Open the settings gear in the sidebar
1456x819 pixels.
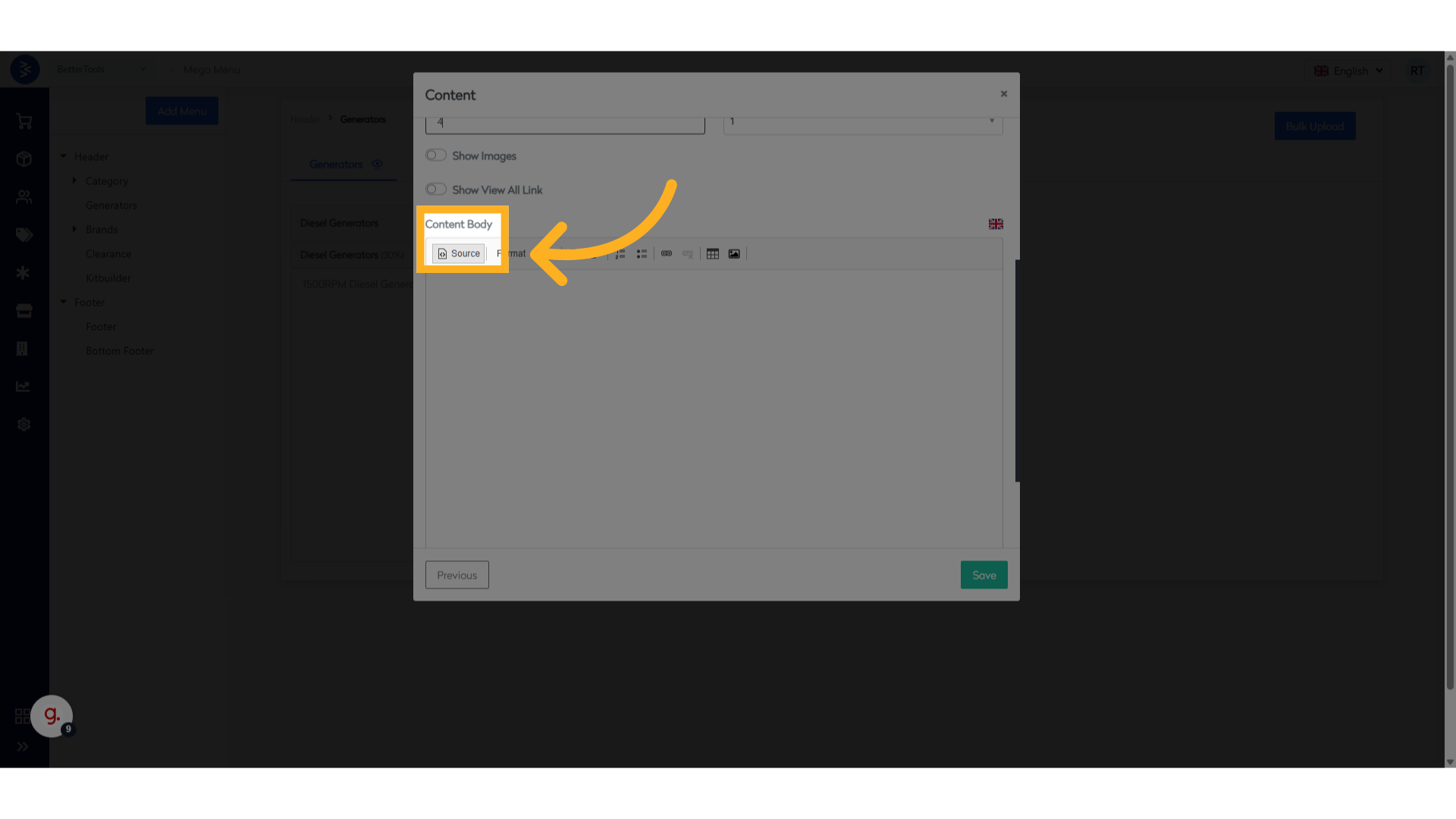24,425
